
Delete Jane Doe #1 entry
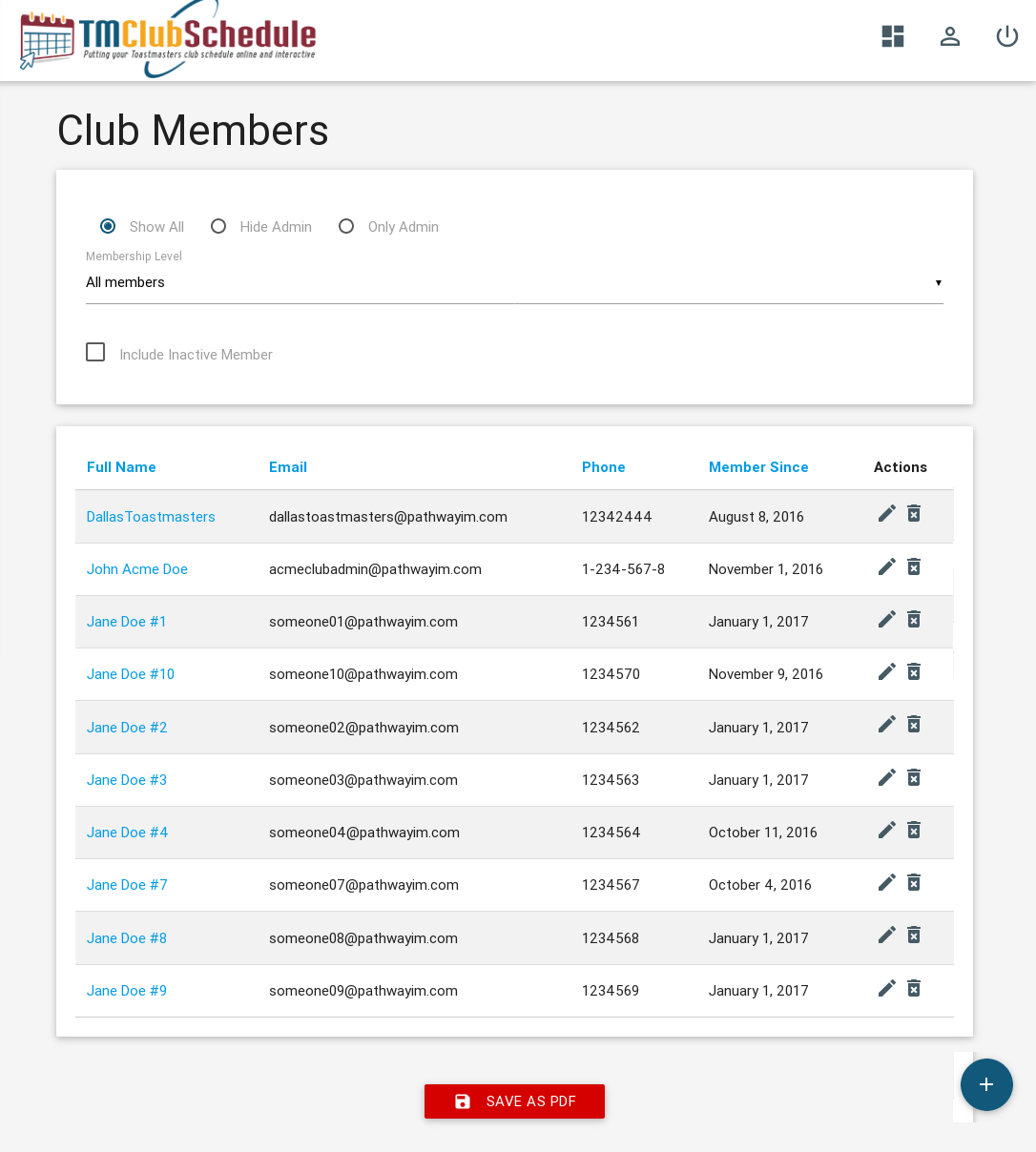tap(914, 620)
